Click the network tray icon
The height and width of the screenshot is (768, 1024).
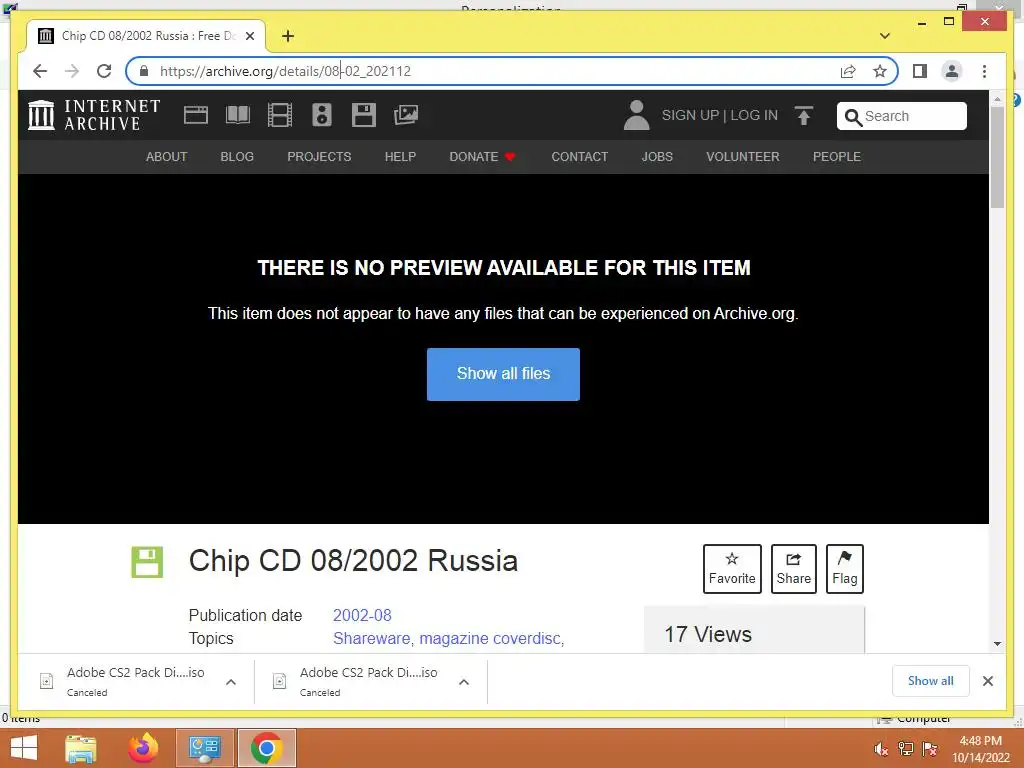pos(905,749)
